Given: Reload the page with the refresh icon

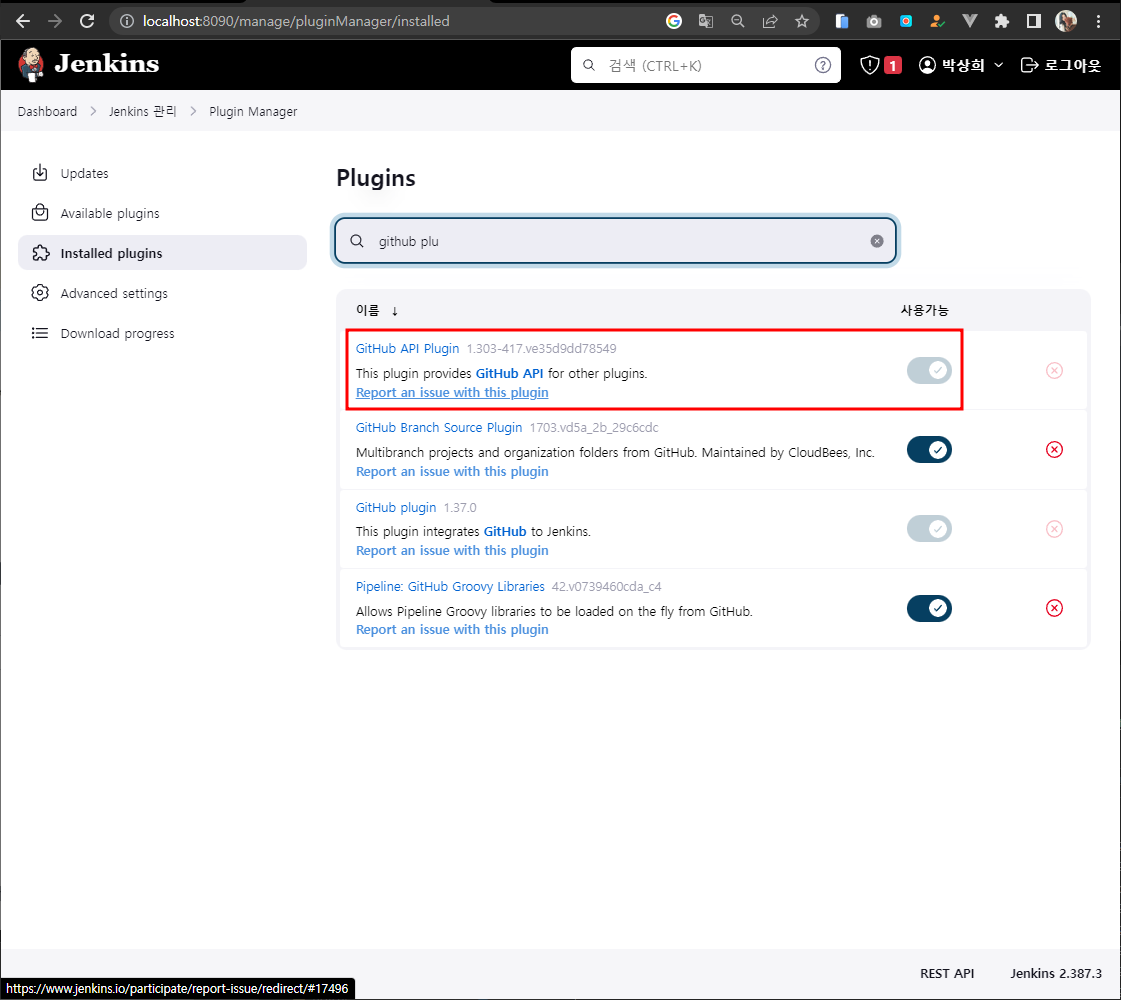Looking at the screenshot, I should pyautogui.click(x=87, y=21).
